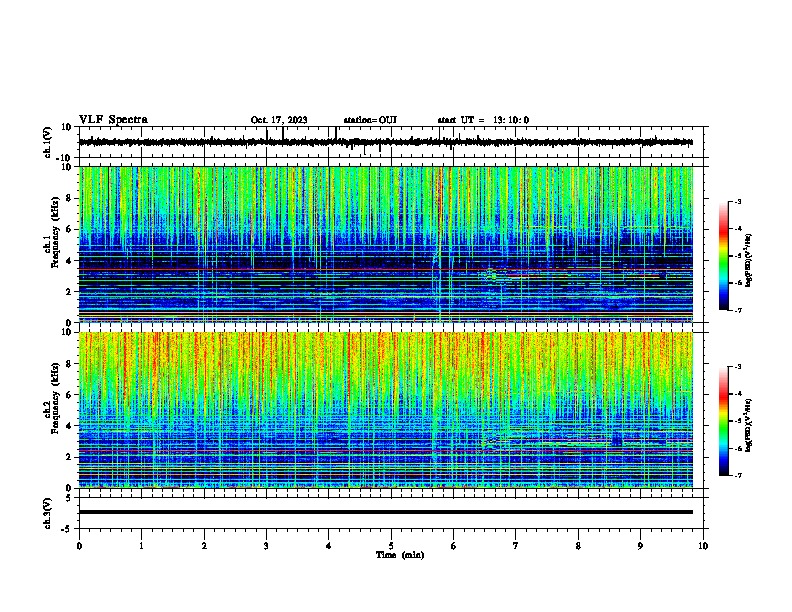Click the "-4" value on ch.2 colorbar
792x612 pixels.
(x=737, y=394)
